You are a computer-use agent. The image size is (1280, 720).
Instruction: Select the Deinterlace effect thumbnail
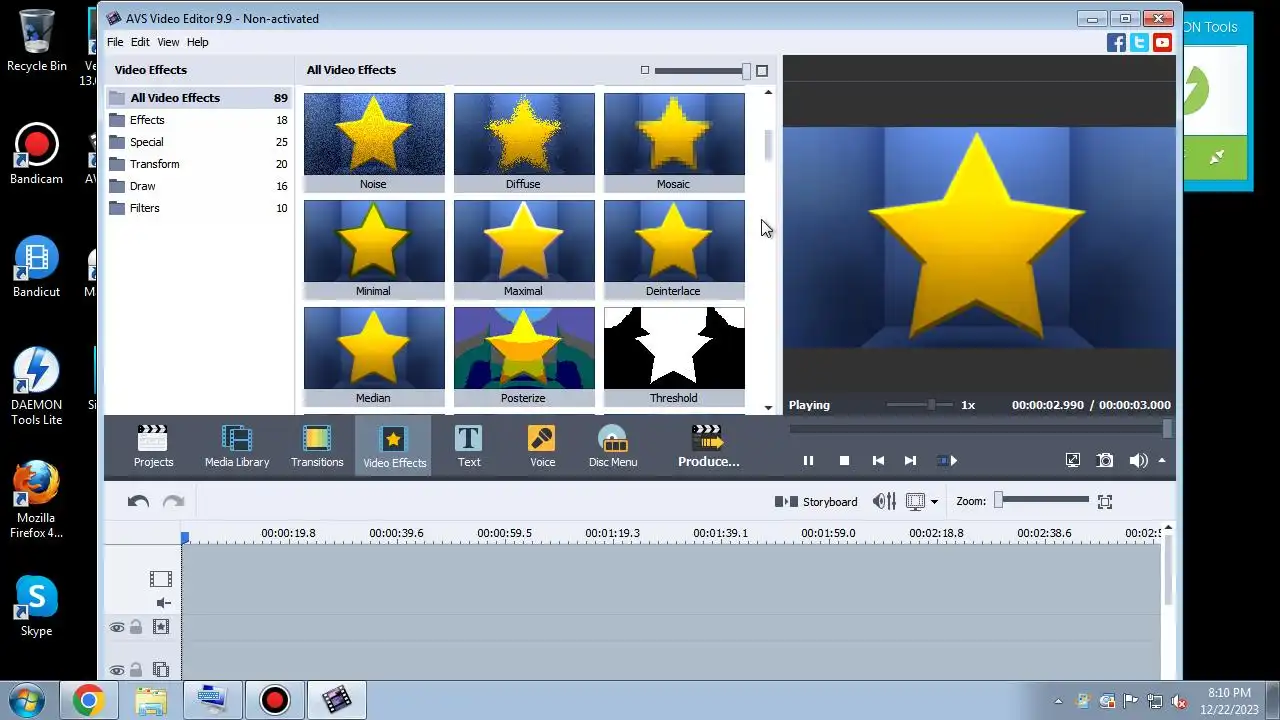point(674,249)
